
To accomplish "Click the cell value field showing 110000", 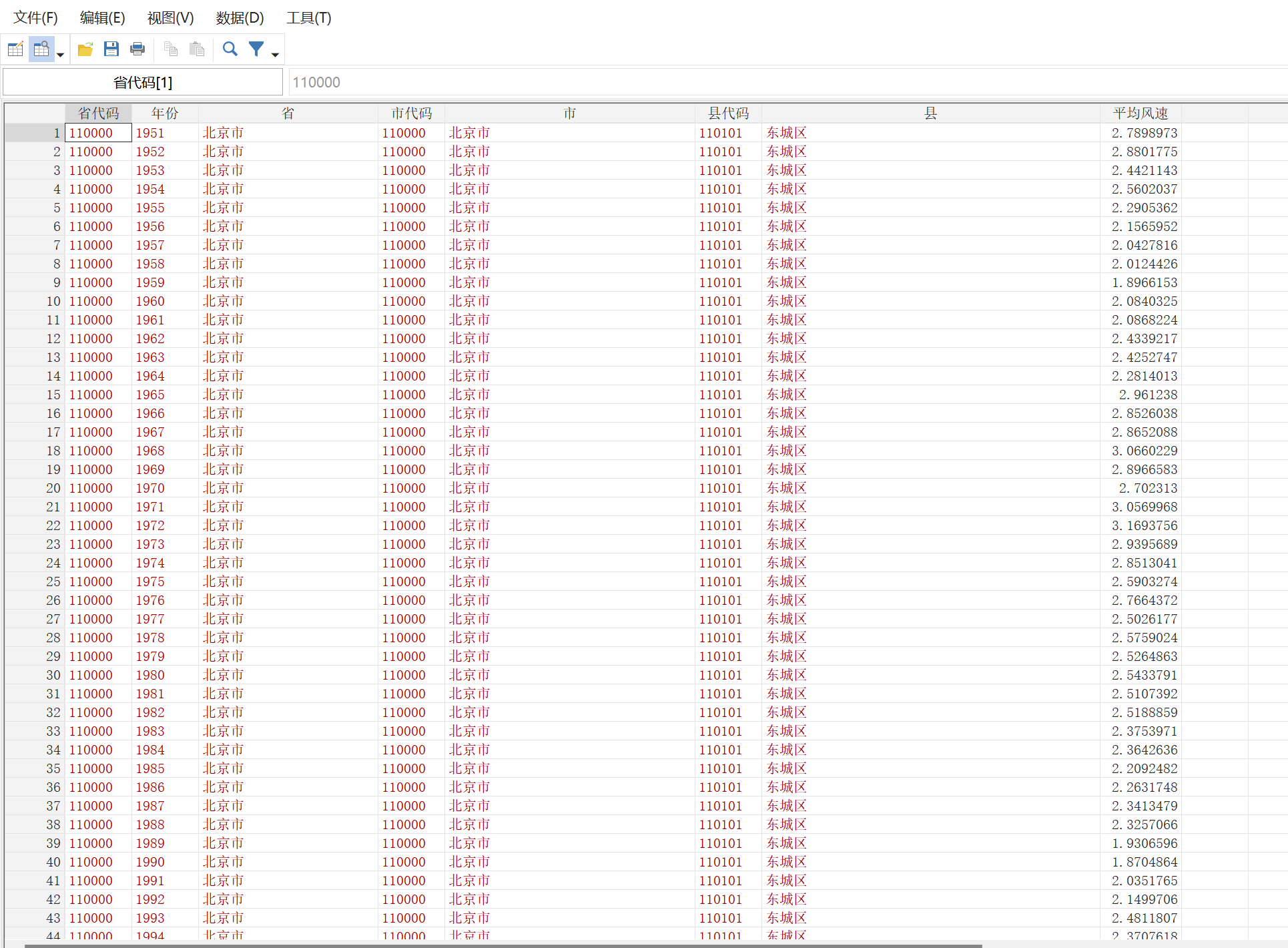I will tap(787, 82).
